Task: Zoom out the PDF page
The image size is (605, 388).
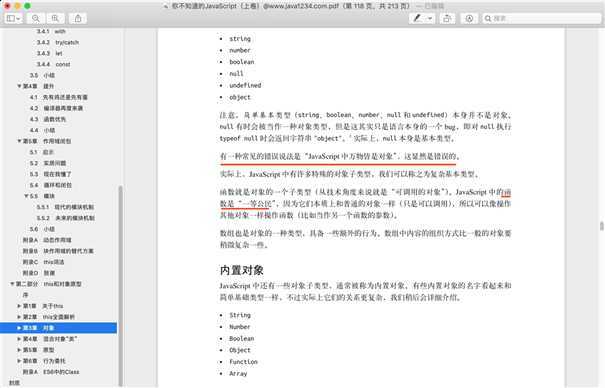Action: 36,18
